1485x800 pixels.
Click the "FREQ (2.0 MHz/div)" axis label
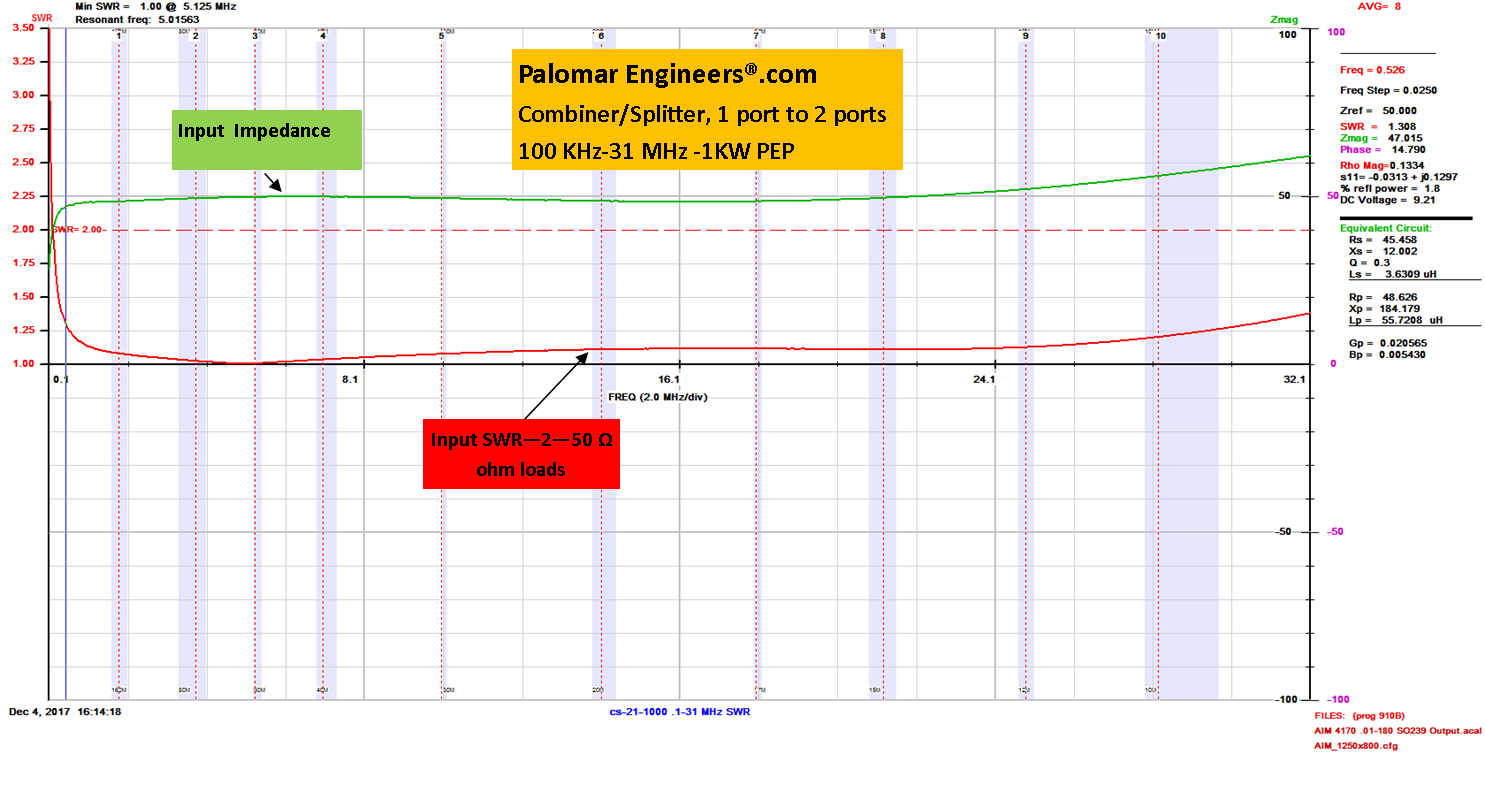point(658,397)
